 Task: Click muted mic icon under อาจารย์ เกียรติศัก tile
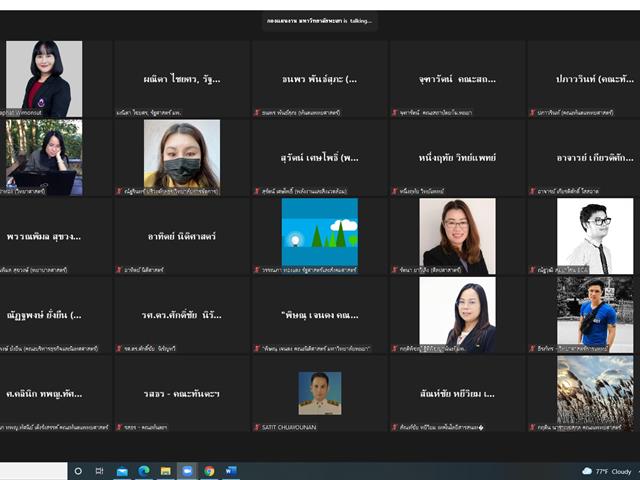point(533,191)
